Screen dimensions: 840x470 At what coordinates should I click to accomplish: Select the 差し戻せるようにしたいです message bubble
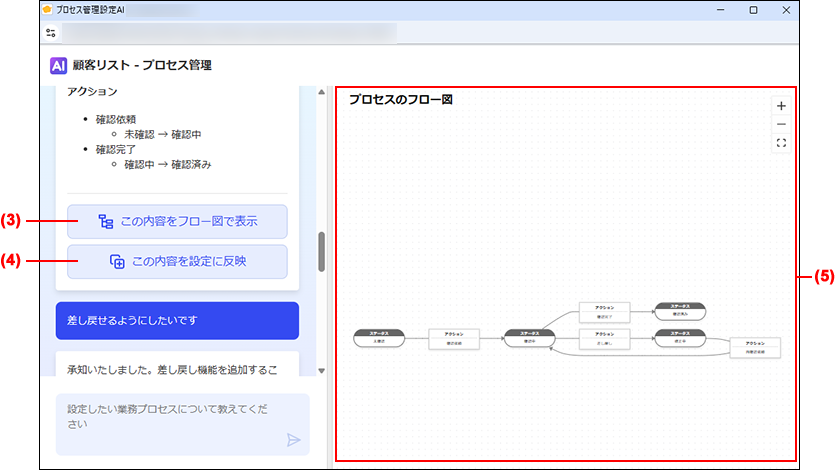177,320
